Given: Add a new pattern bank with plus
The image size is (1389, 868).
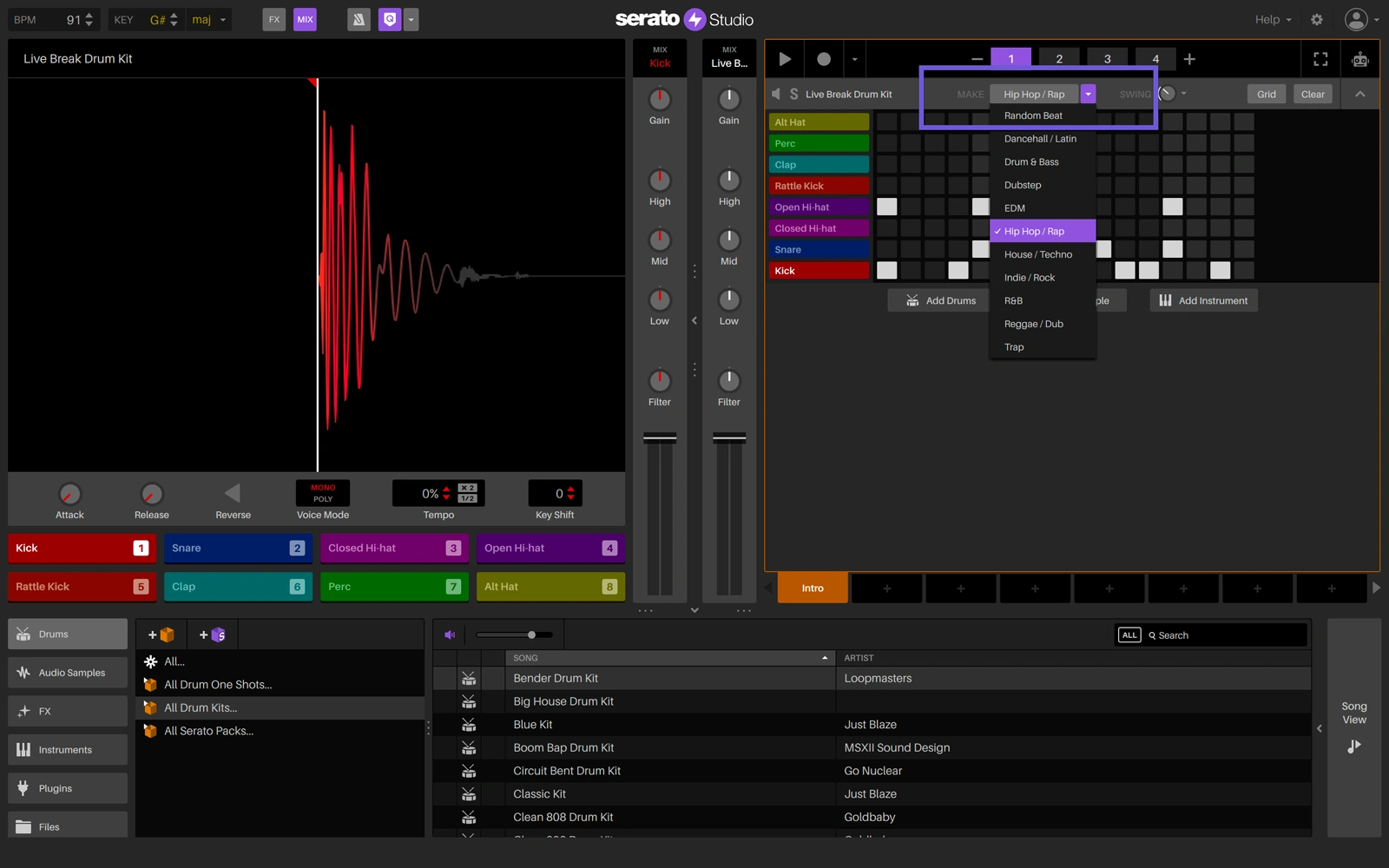Looking at the screenshot, I should pos(1189,59).
